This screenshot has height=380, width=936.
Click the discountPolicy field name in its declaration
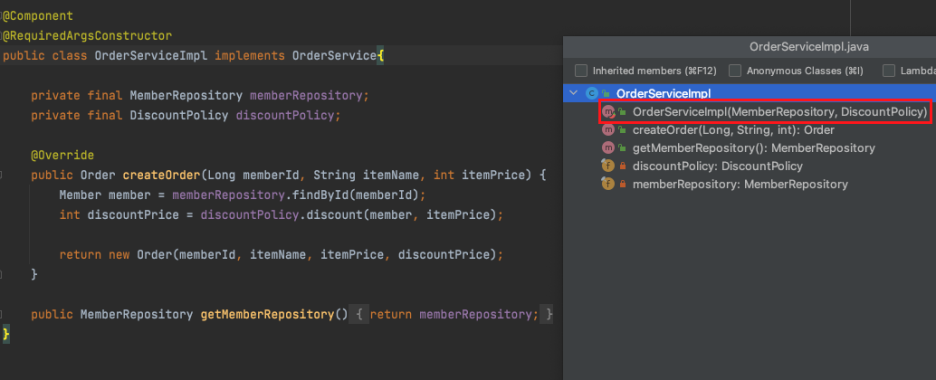point(285,116)
